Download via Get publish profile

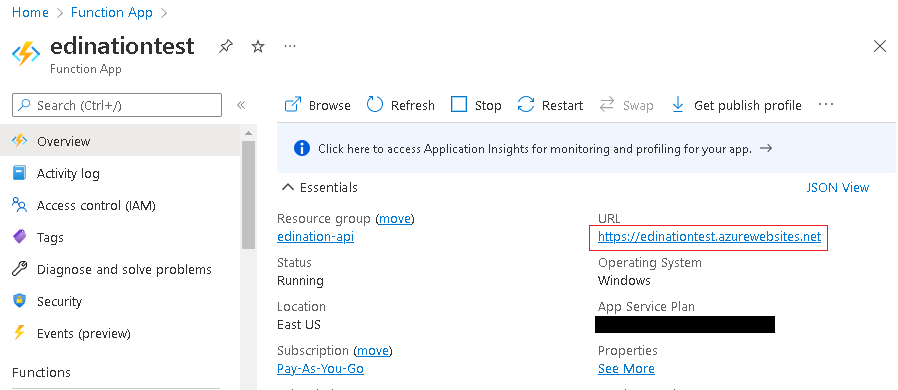pyautogui.click(x=736, y=105)
